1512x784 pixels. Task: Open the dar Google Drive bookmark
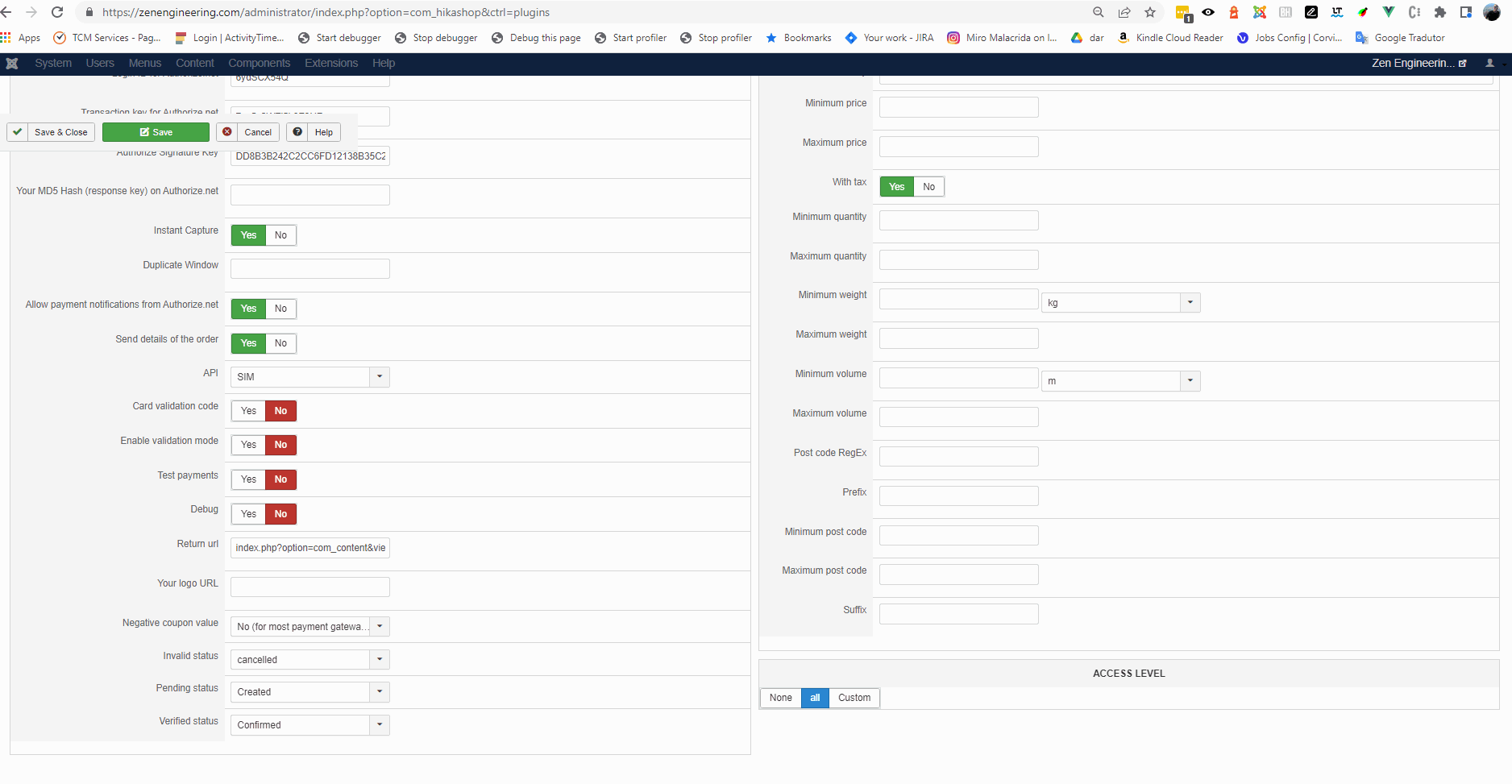click(x=1087, y=38)
